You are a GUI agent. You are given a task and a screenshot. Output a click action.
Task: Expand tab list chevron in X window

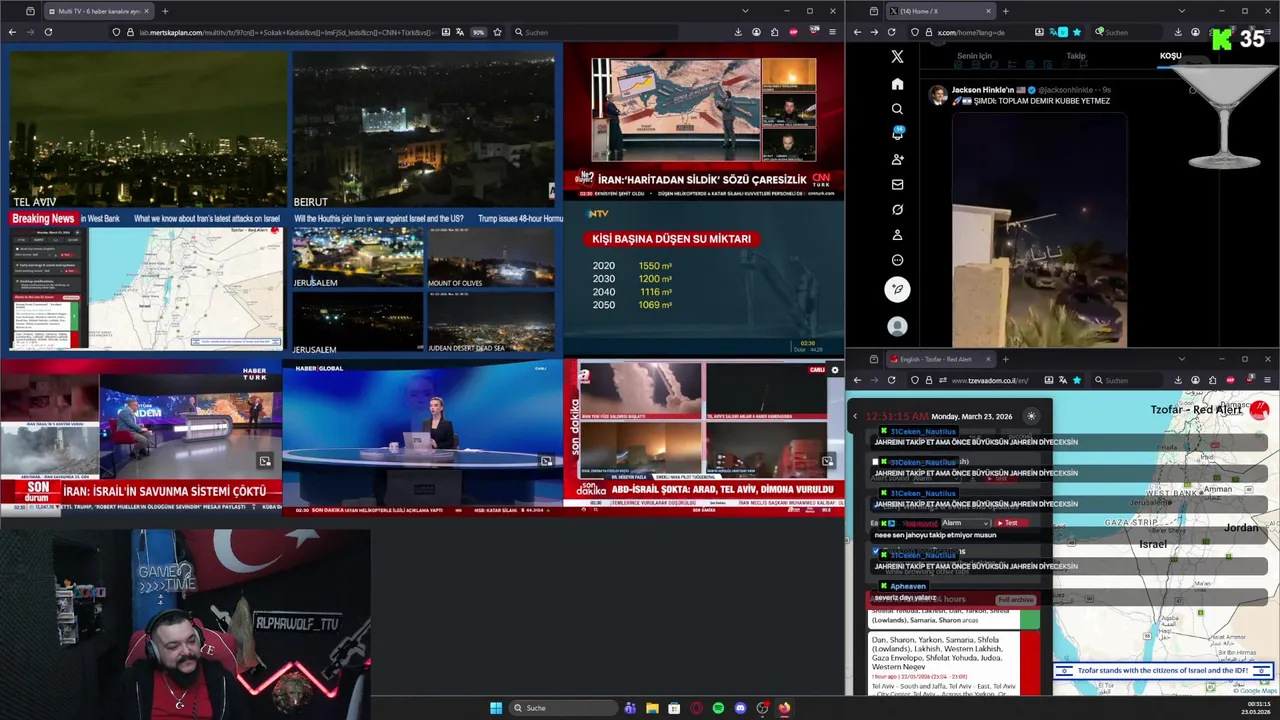point(1181,11)
